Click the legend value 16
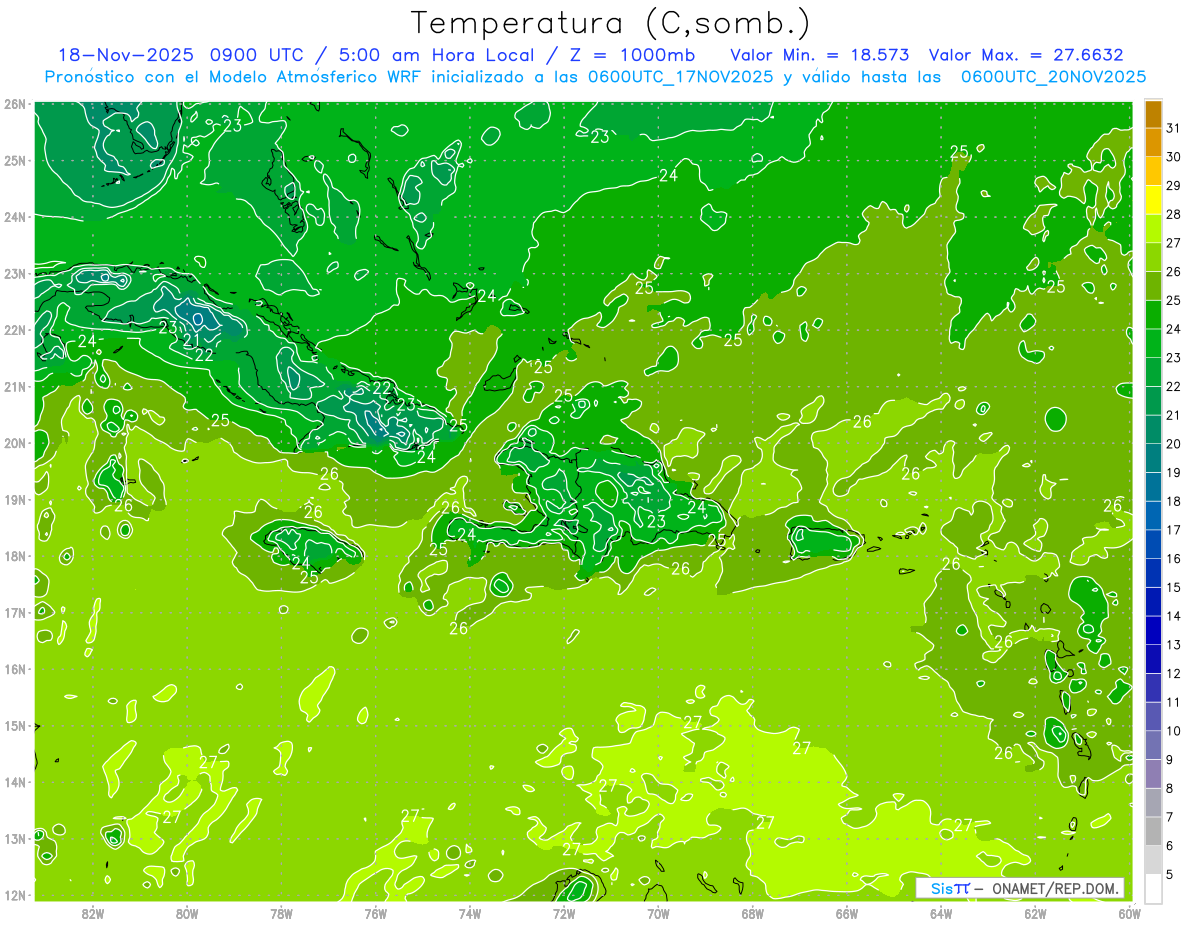 tap(1173, 559)
